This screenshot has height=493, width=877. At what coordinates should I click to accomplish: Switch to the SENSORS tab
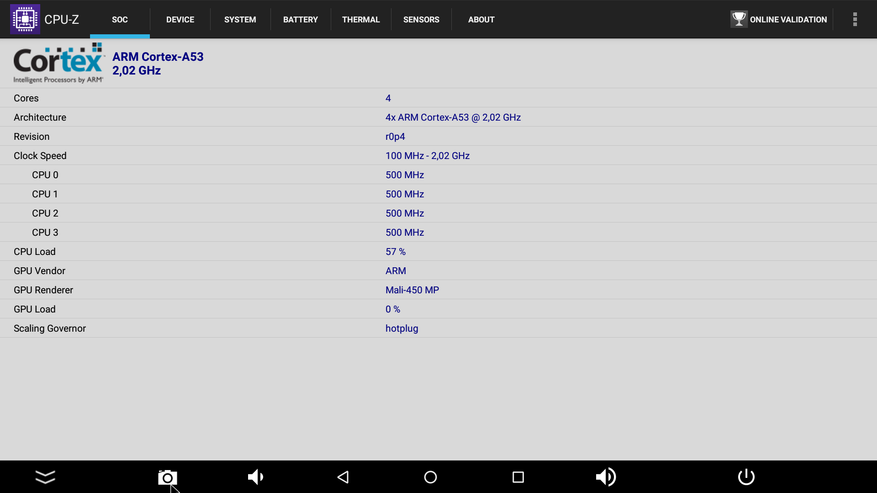pos(421,20)
